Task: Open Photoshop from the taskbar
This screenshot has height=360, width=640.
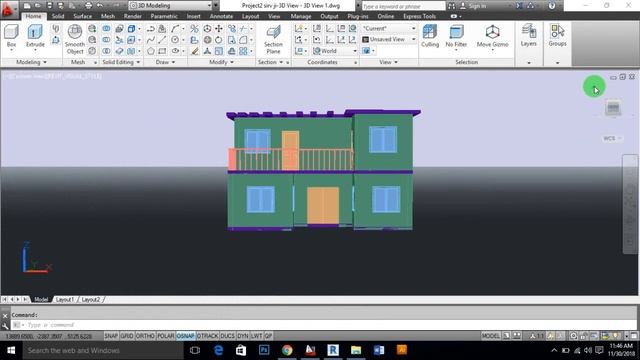Action: point(264,350)
